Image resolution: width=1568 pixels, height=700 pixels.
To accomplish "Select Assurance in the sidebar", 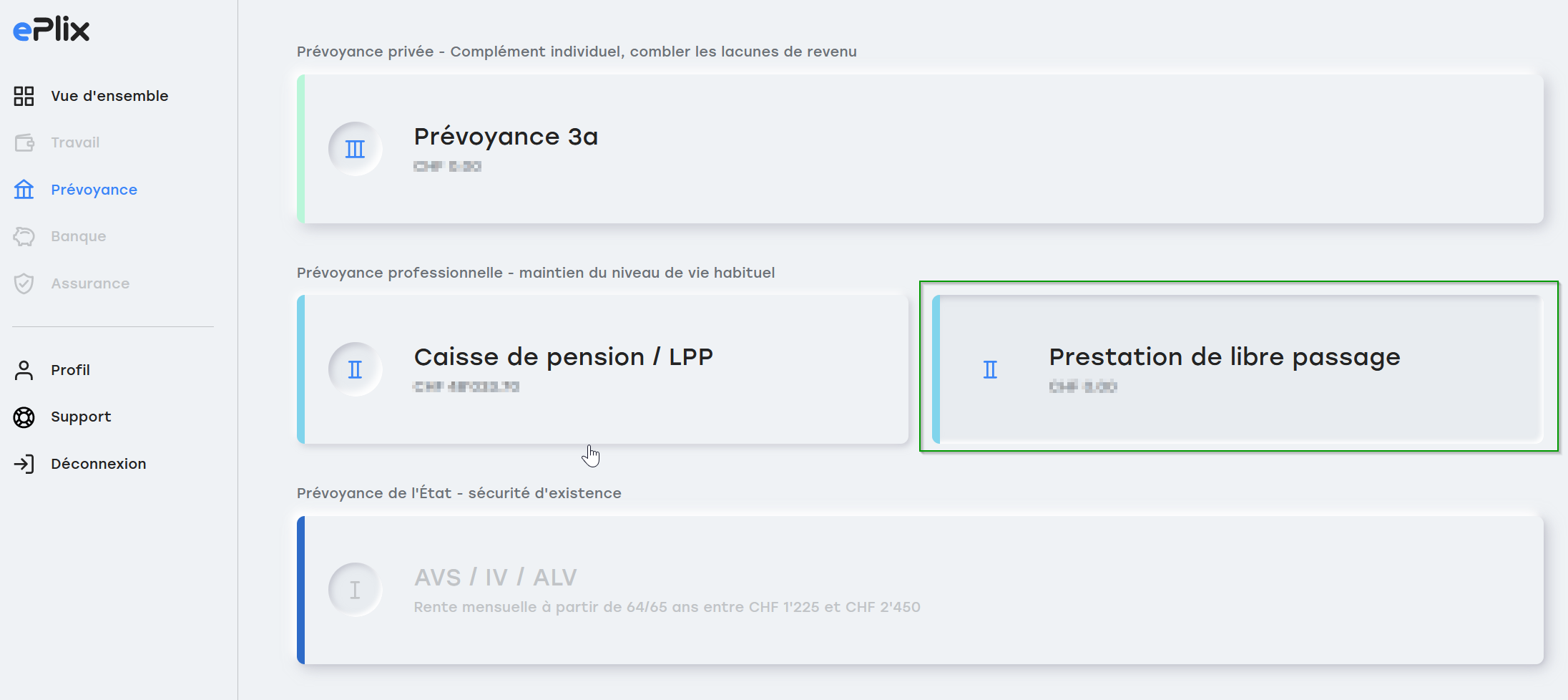I will (x=90, y=283).
